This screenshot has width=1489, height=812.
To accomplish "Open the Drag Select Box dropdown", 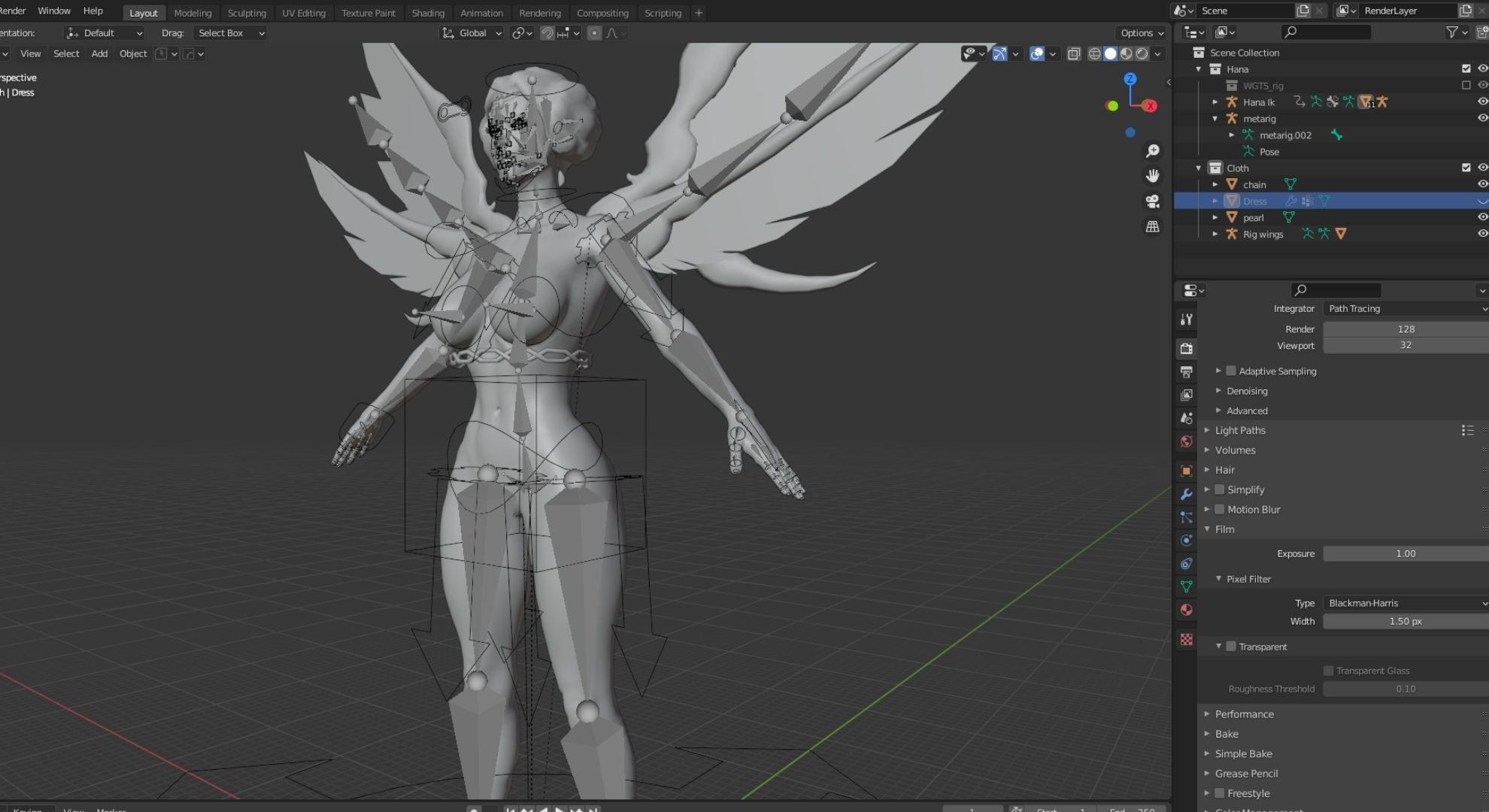I will (x=230, y=33).
